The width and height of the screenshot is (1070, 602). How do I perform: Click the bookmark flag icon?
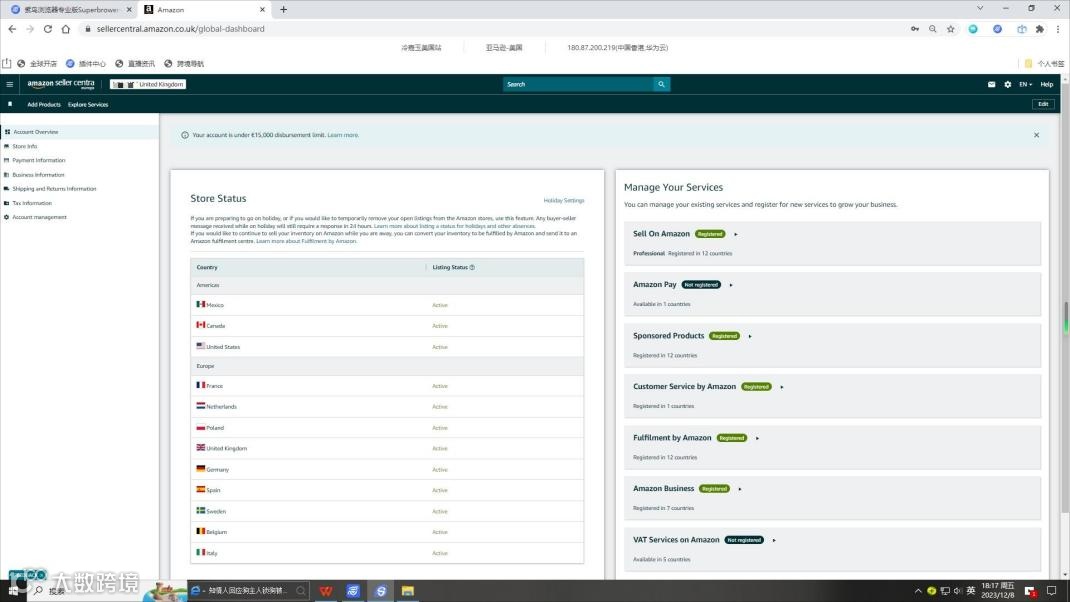pos(10,104)
